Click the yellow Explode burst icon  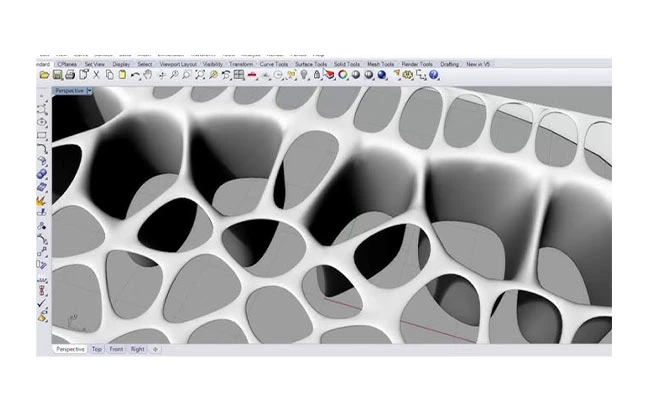coord(41,201)
